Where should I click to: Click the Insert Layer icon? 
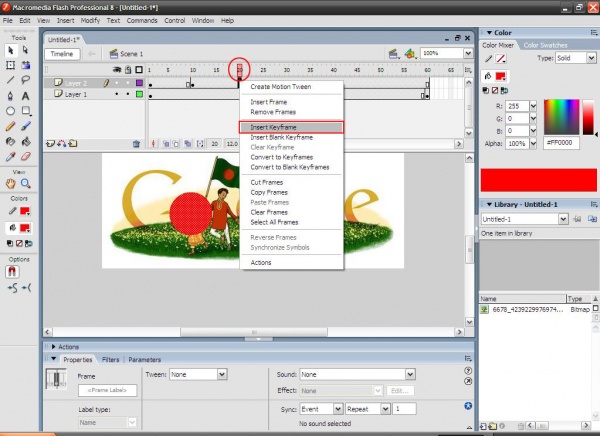(x=50, y=144)
